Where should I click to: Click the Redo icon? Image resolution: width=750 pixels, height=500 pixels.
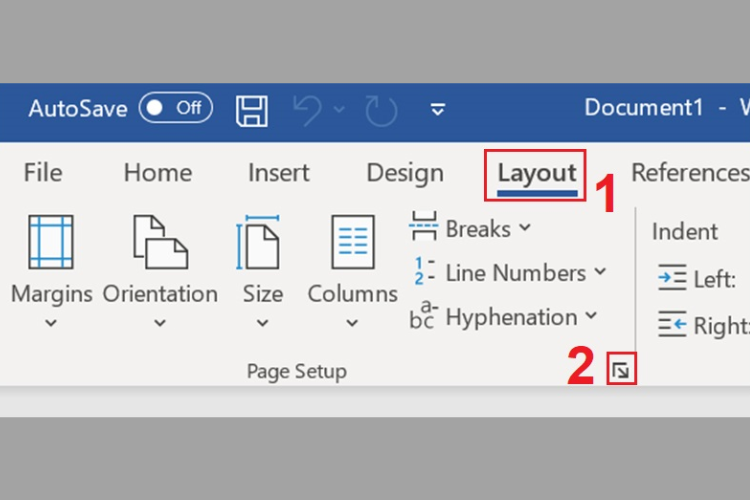tap(381, 111)
